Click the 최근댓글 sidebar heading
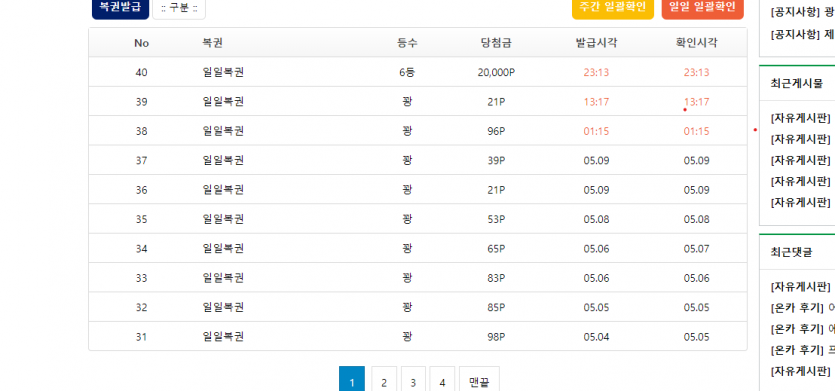Image resolution: width=835 pixels, height=391 pixels. [791, 252]
